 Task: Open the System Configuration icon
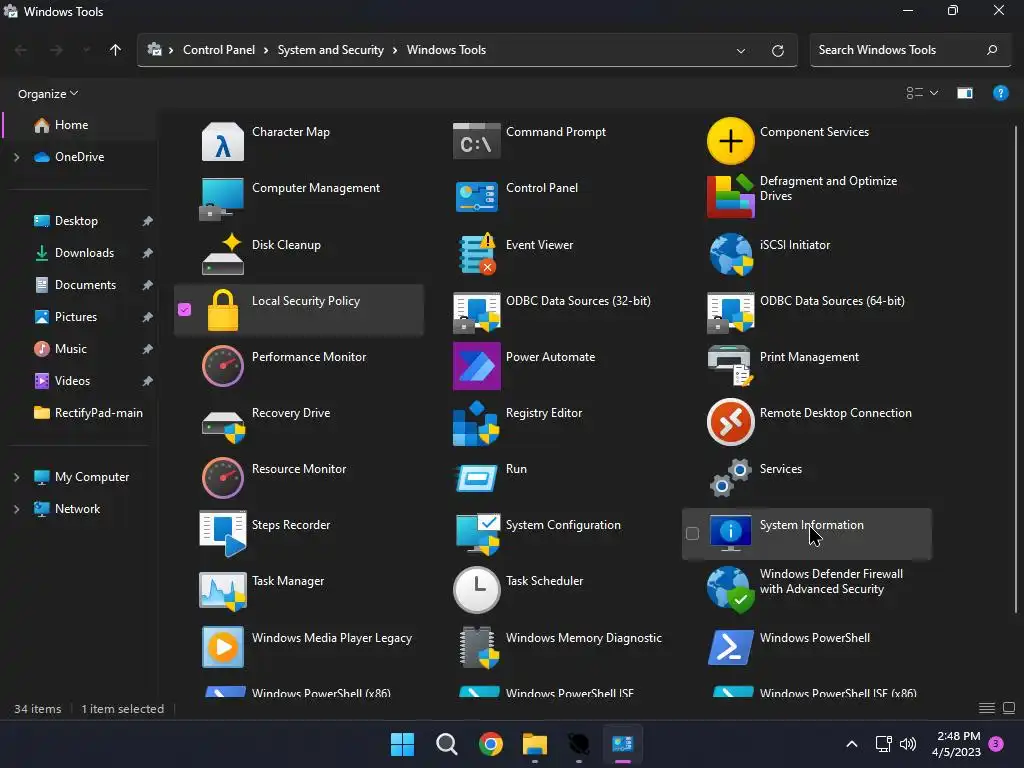pyautogui.click(x=478, y=534)
